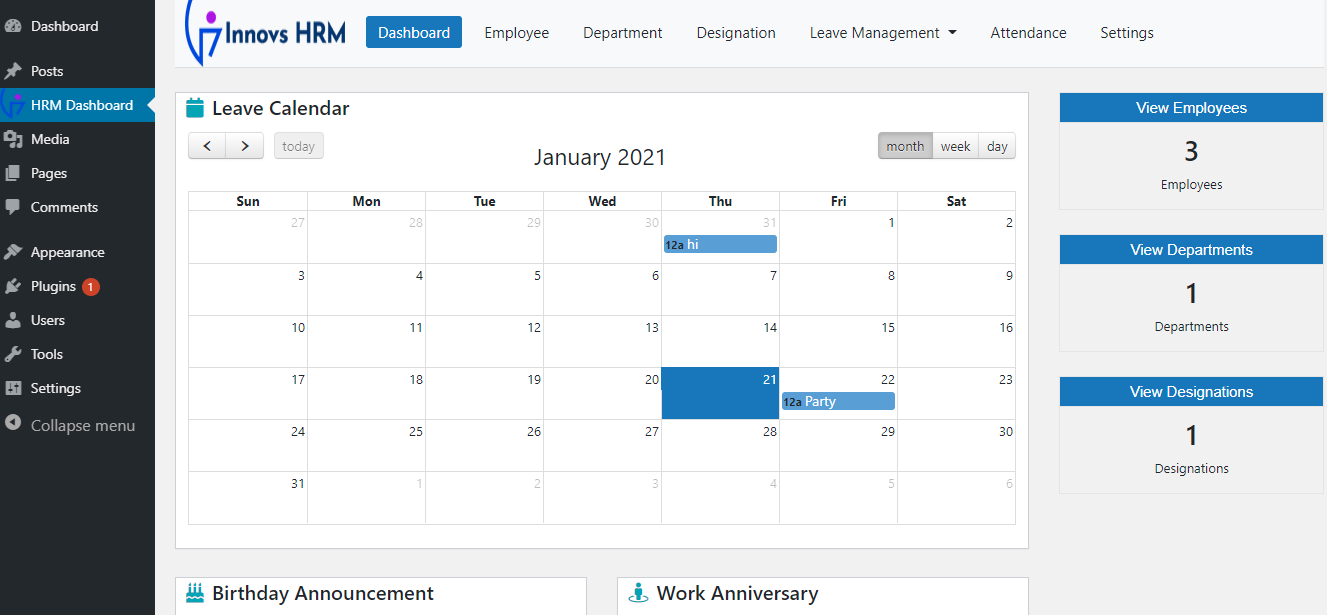
Task: Click the Users person icon
Action: click(x=13, y=320)
